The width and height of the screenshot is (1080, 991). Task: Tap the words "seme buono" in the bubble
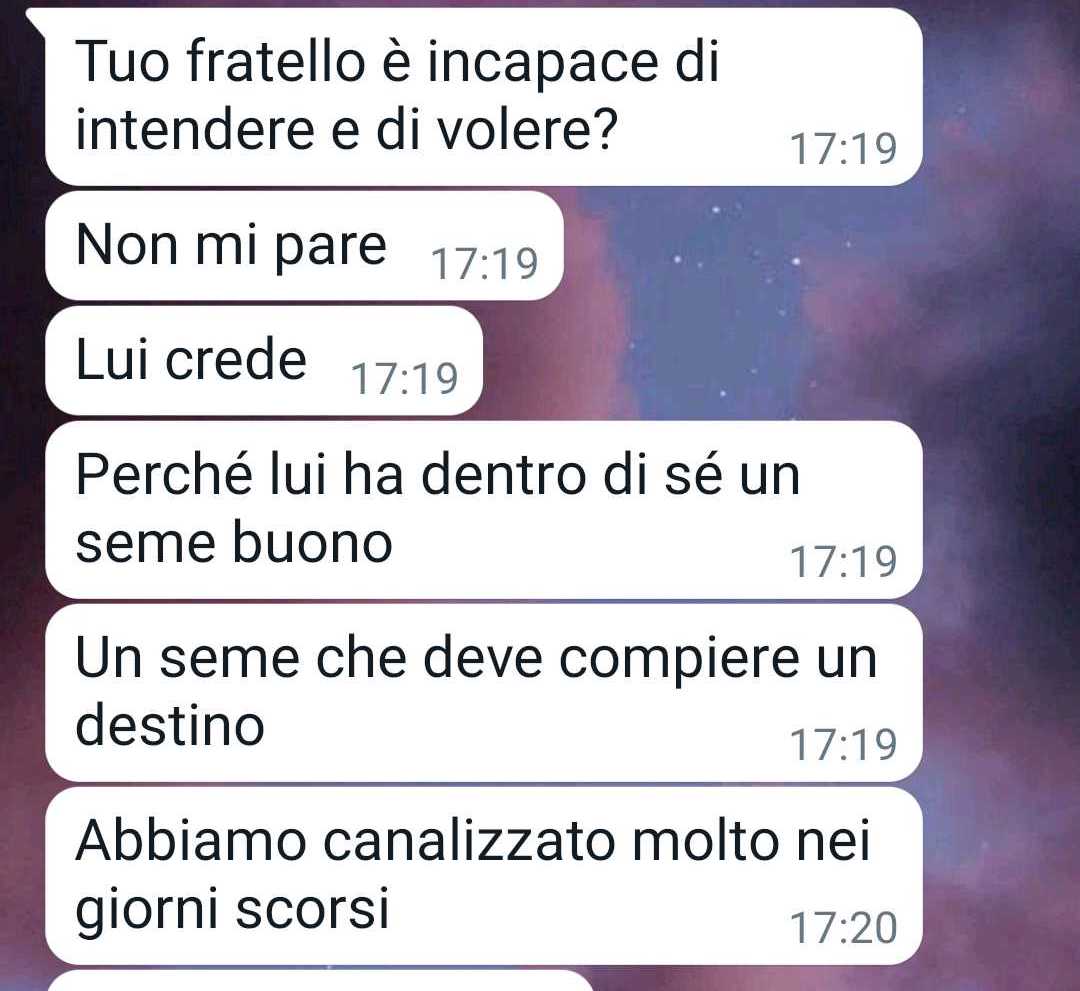point(234,543)
